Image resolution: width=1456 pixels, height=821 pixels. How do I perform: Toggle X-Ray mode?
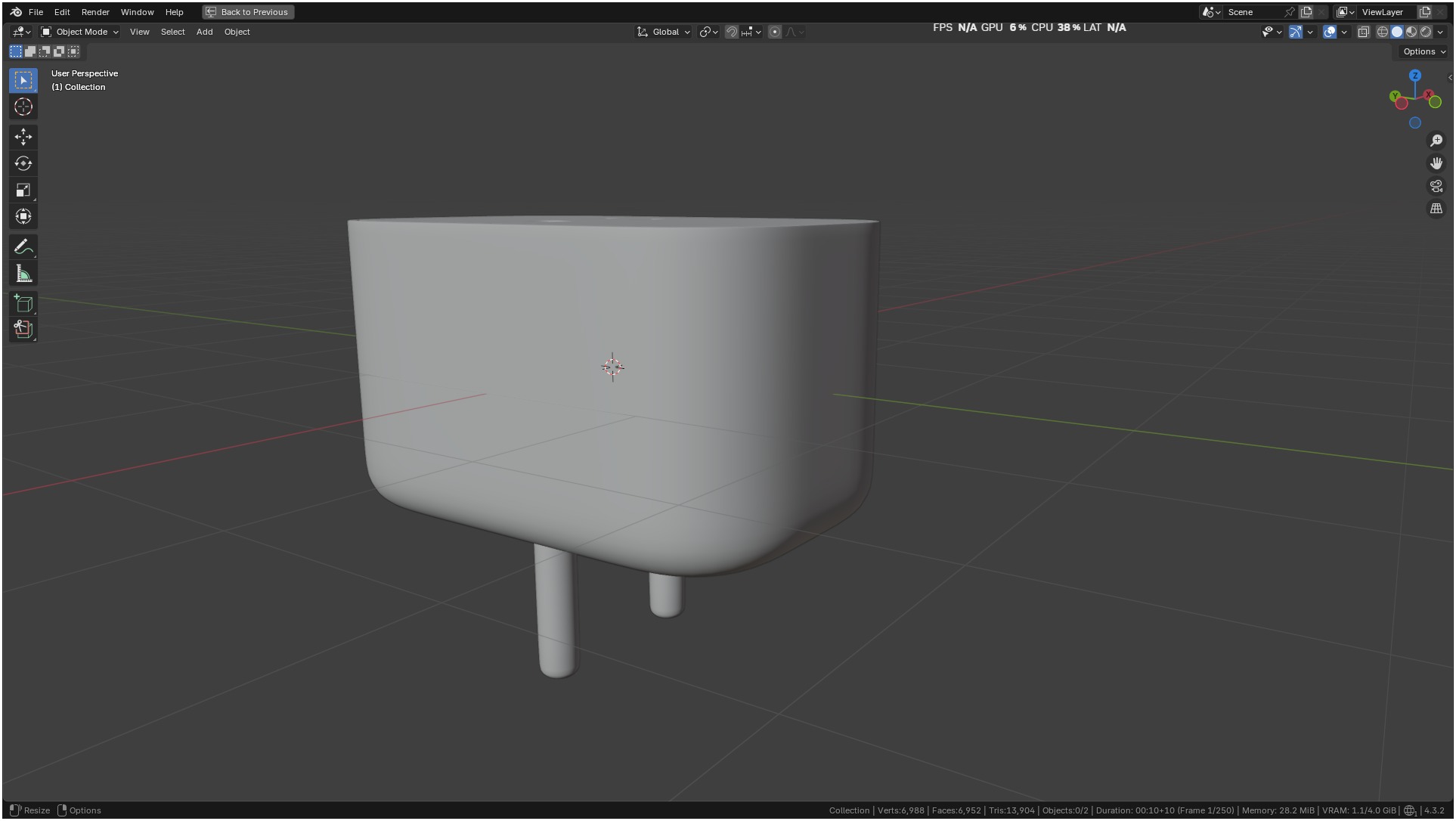[1364, 32]
